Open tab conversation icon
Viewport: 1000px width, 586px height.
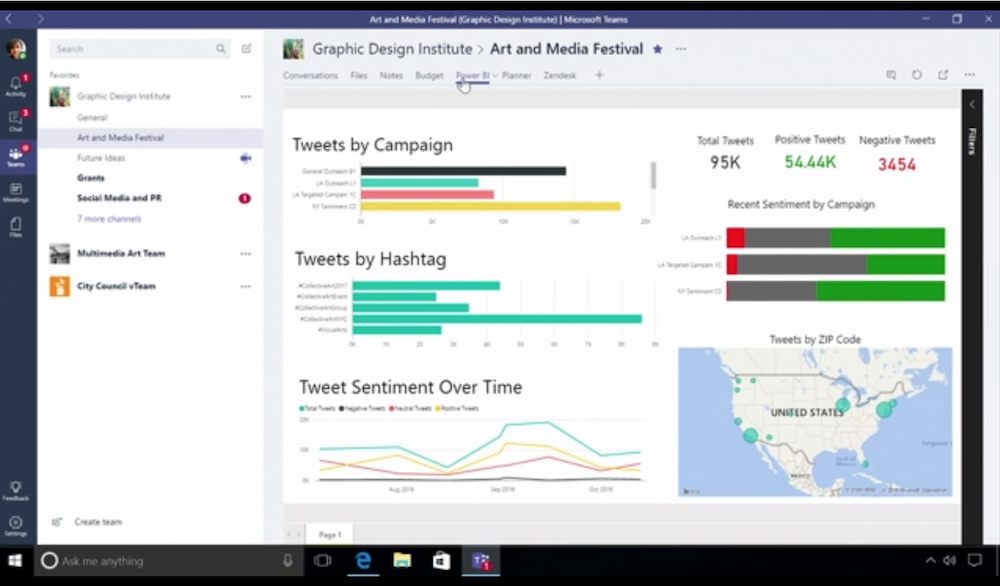891,75
